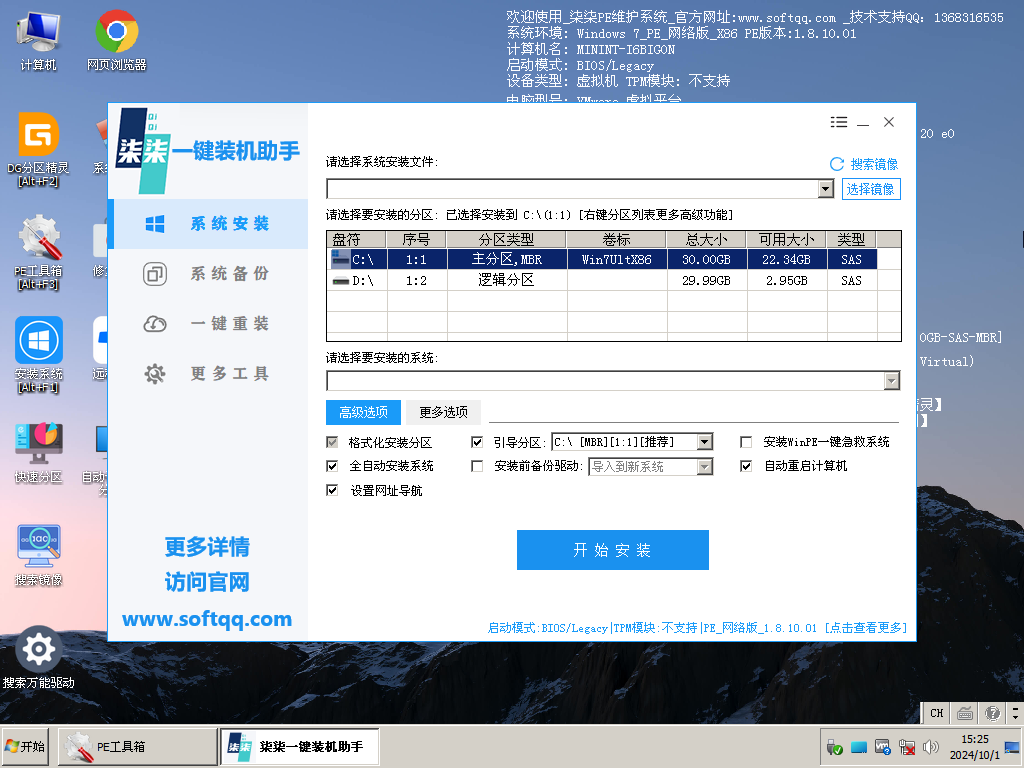The height and width of the screenshot is (768, 1024).
Task: Toggle 全自动安装系统 checkbox
Action: [332, 466]
